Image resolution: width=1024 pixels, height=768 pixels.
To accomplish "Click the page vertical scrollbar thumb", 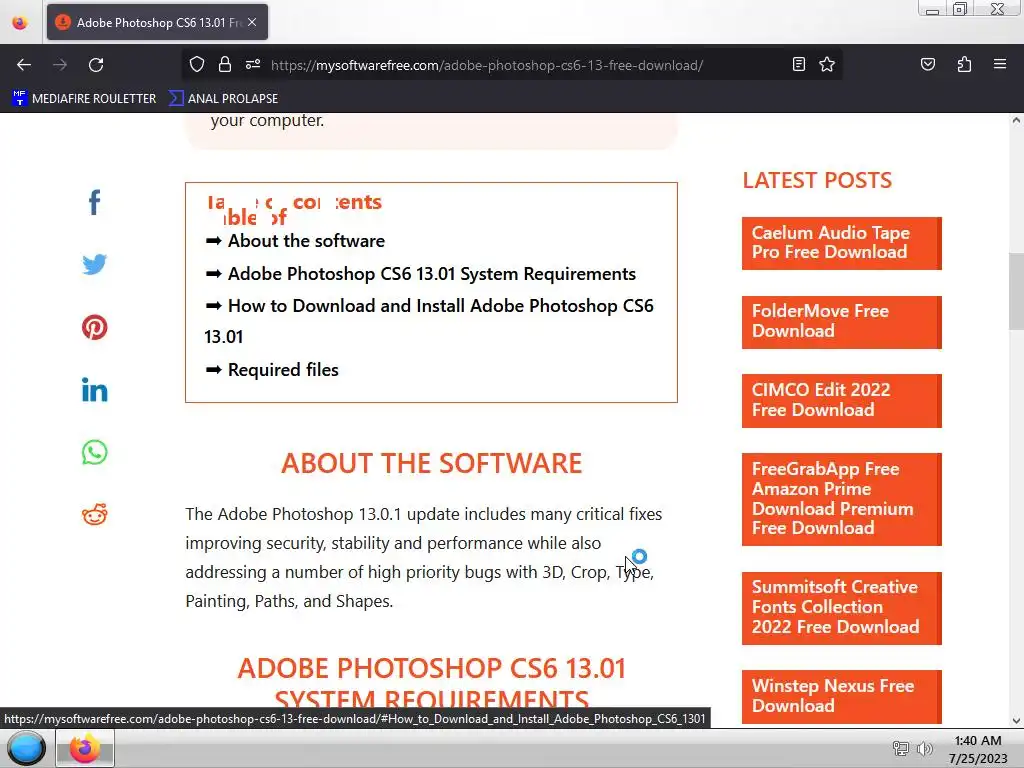I will point(1016,292).
